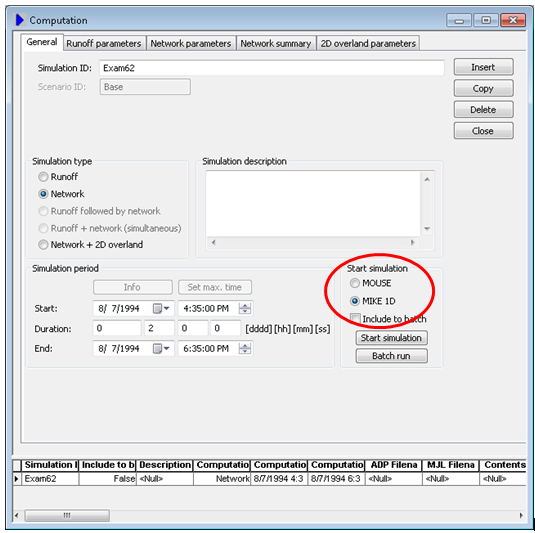The height and width of the screenshot is (533, 535).
Task: Click the table horizontal scrollbar thumb
Action: (67, 515)
